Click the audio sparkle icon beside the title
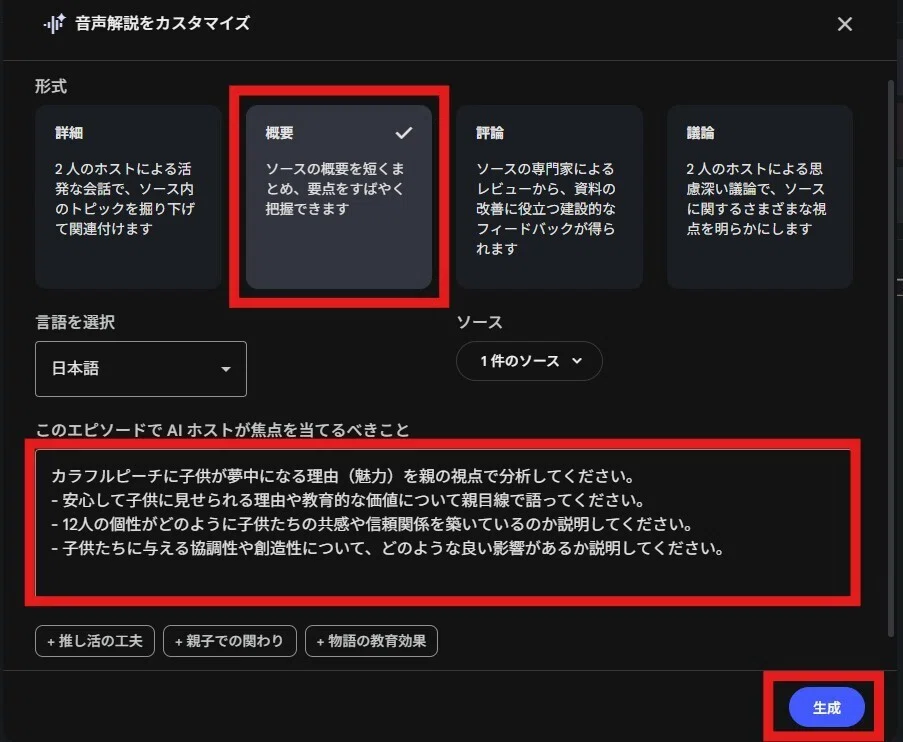903x742 pixels. click(55, 24)
